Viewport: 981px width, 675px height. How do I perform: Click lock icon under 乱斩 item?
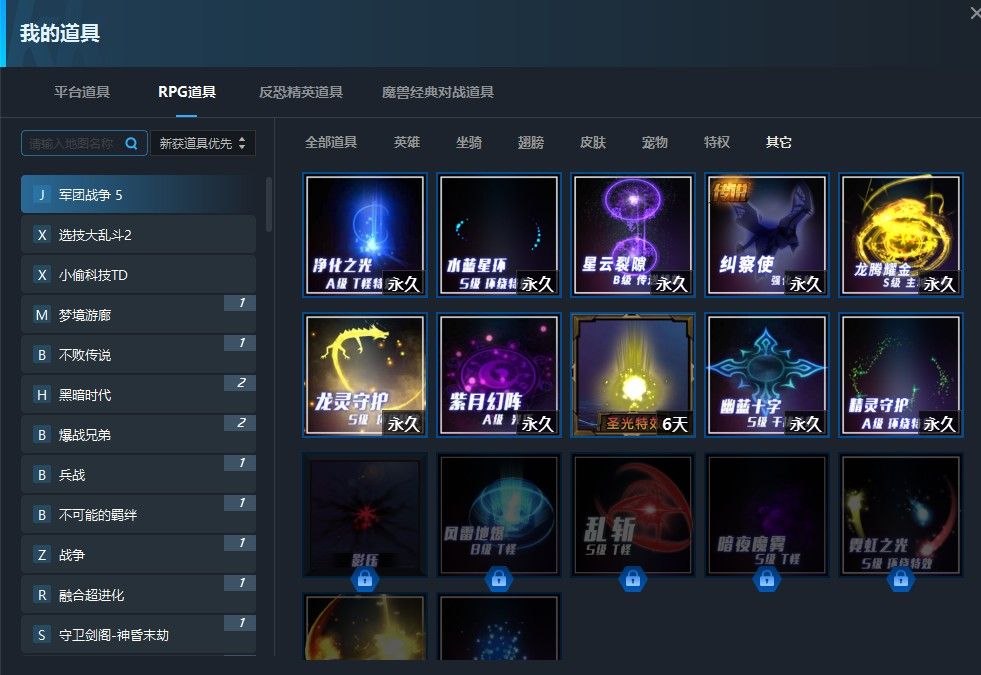pyautogui.click(x=633, y=580)
